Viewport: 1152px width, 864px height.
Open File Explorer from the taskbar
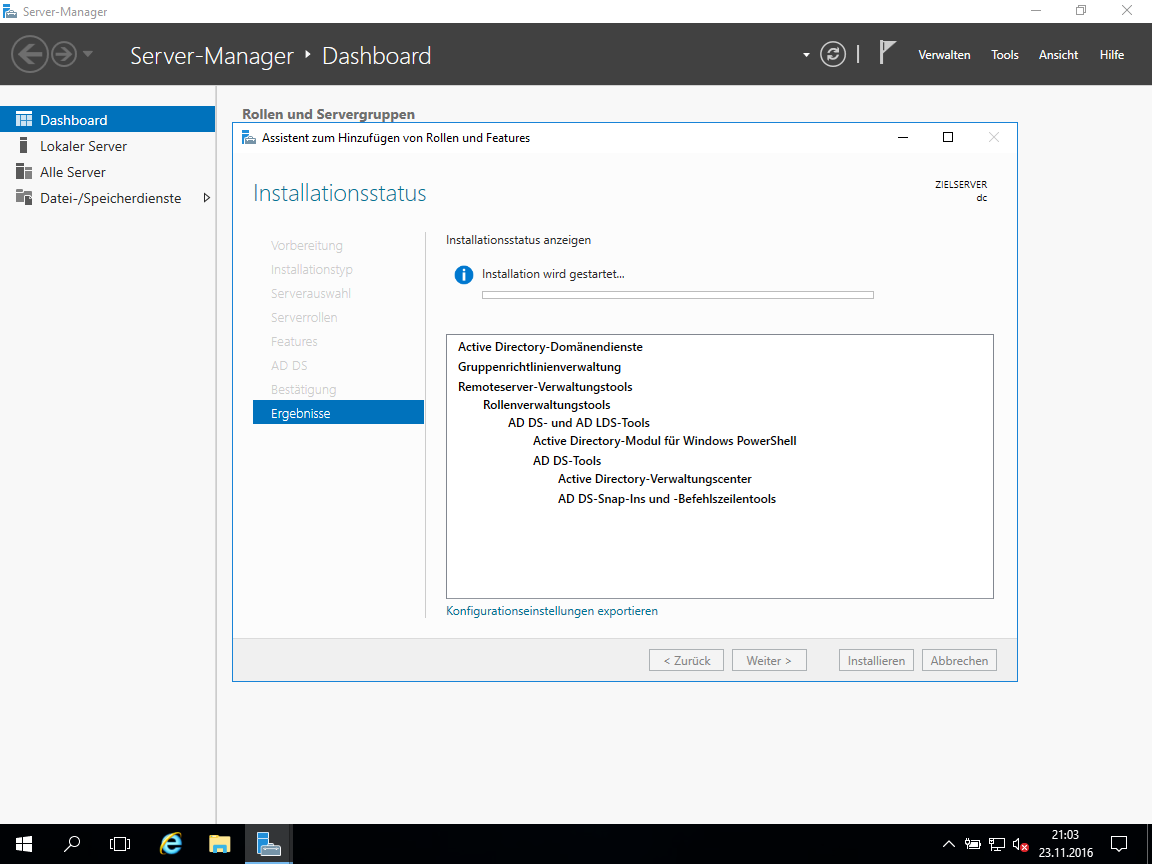[219, 843]
